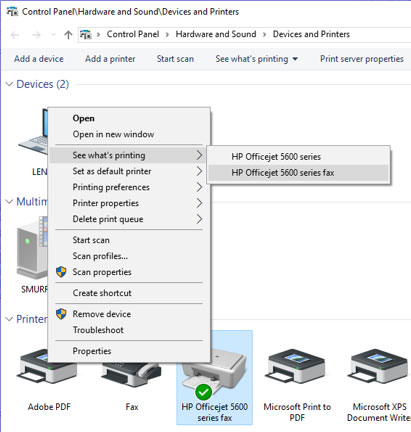Choose Open in new window

[x=130, y=134]
